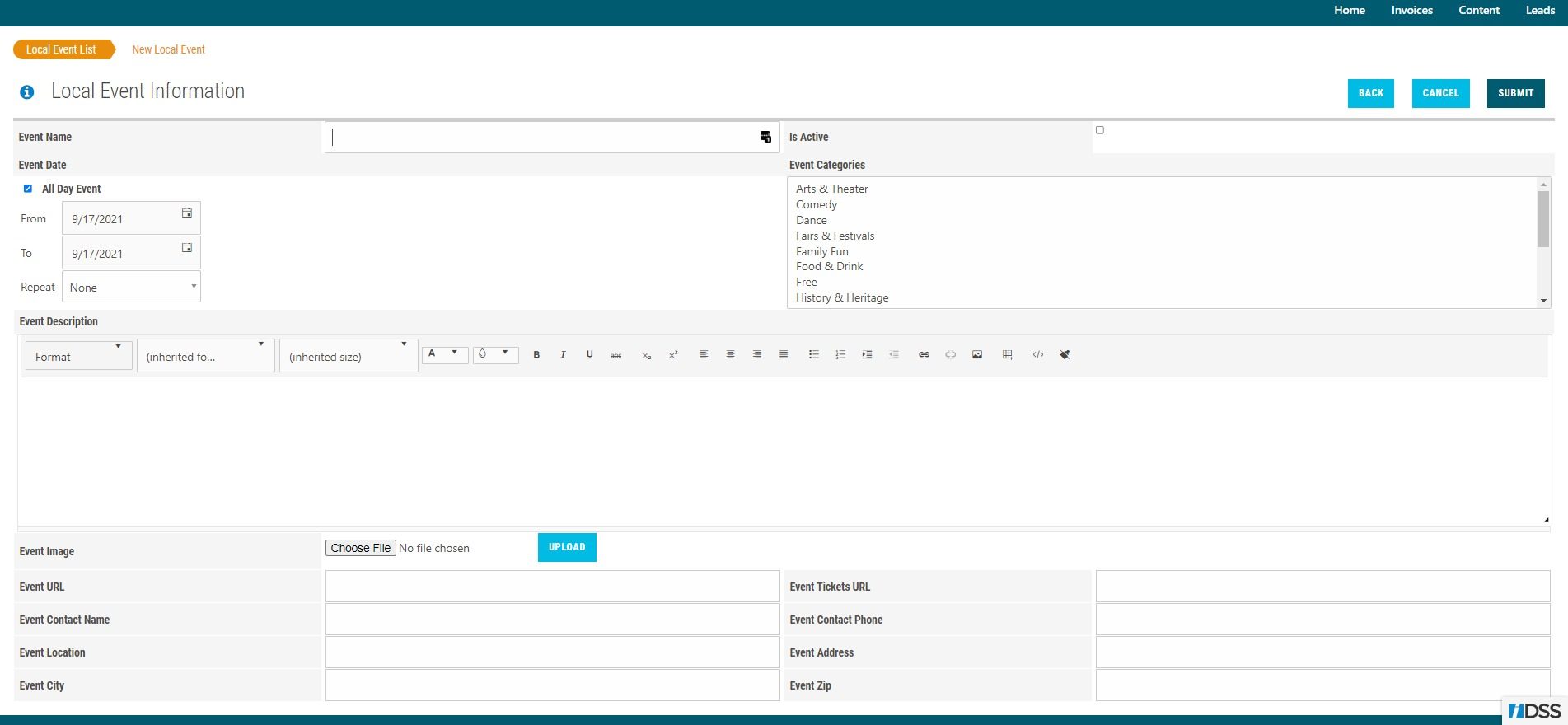The height and width of the screenshot is (725, 1568).
Task: Click Choose File for the event image
Action: click(x=360, y=548)
